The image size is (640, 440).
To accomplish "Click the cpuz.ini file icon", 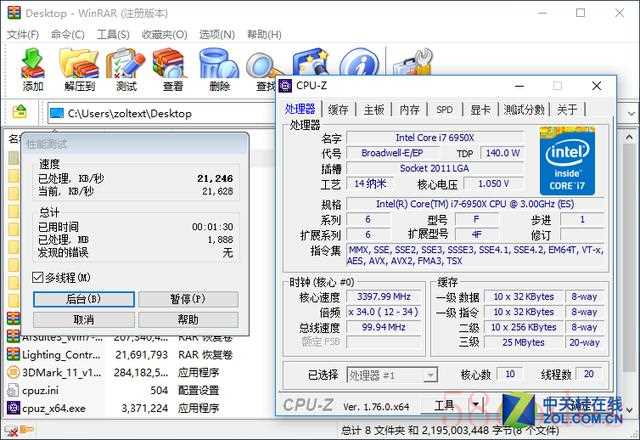I will click(x=13, y=390).
